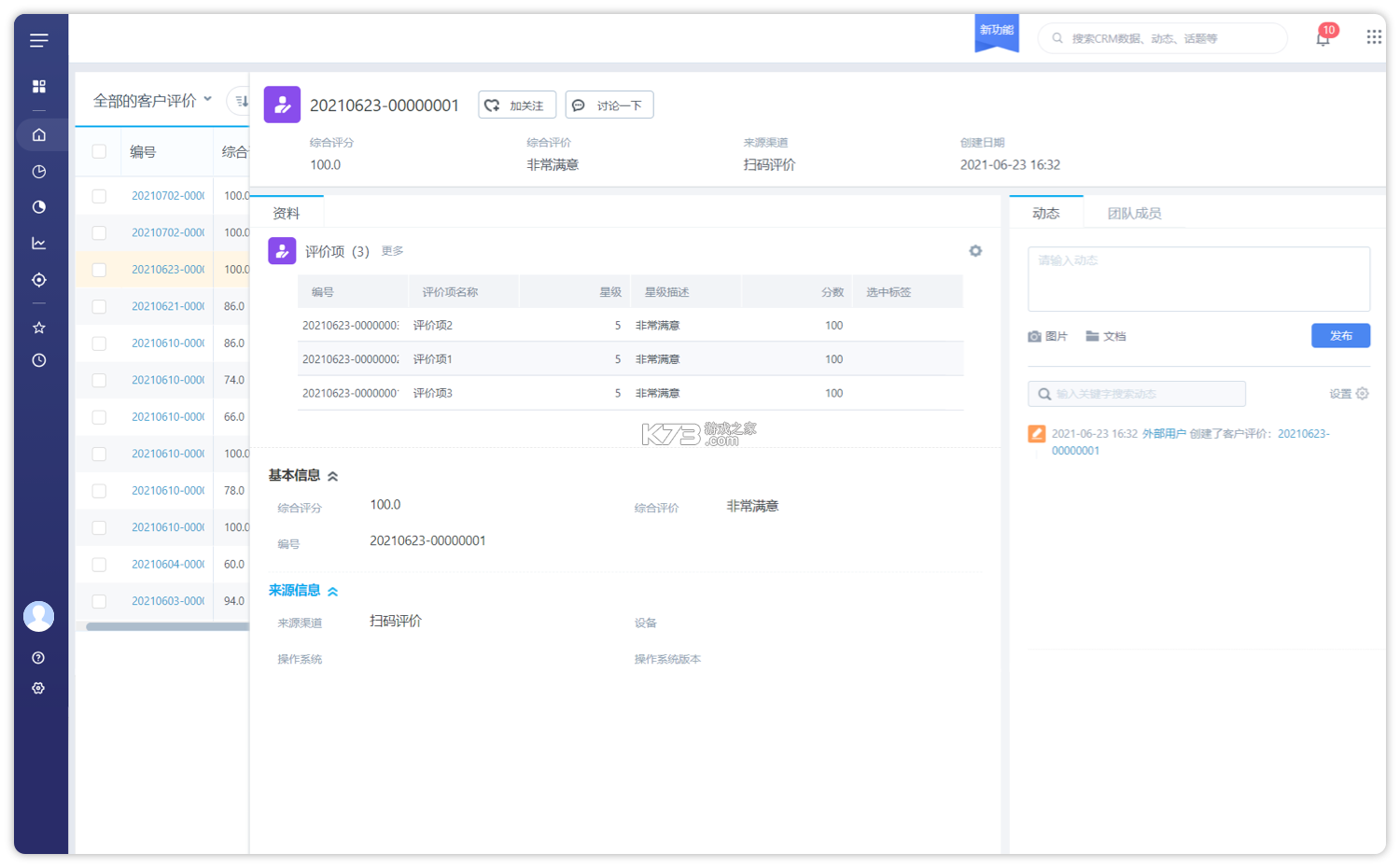Open the apps grid icon in sidebar
Image resolution: width=1400 pixels, height=868 pixels.
pos(39,86)
